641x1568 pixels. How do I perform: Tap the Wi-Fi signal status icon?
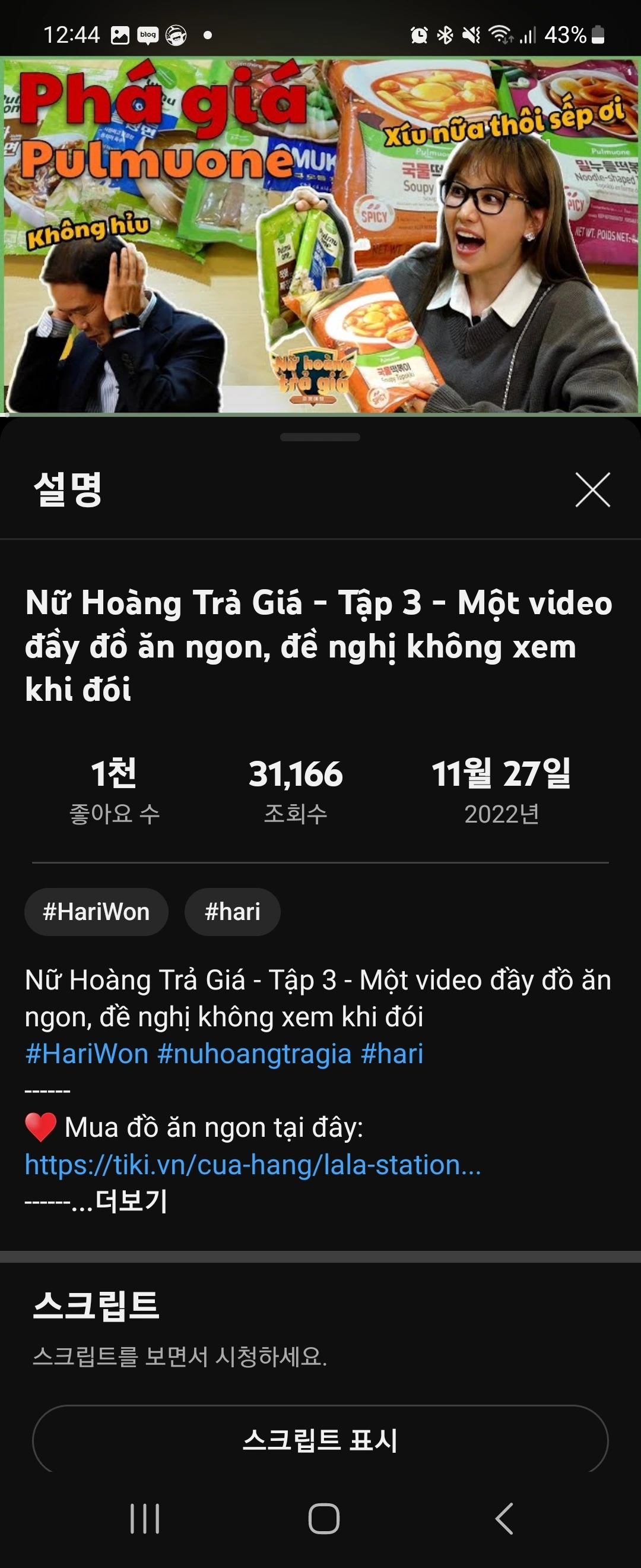[x=501, y=35]
